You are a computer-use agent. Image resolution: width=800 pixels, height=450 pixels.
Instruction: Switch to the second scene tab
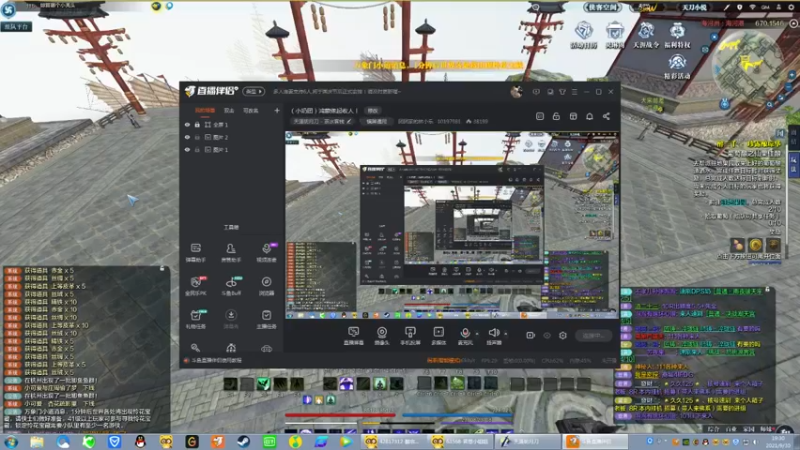[229, 110]
